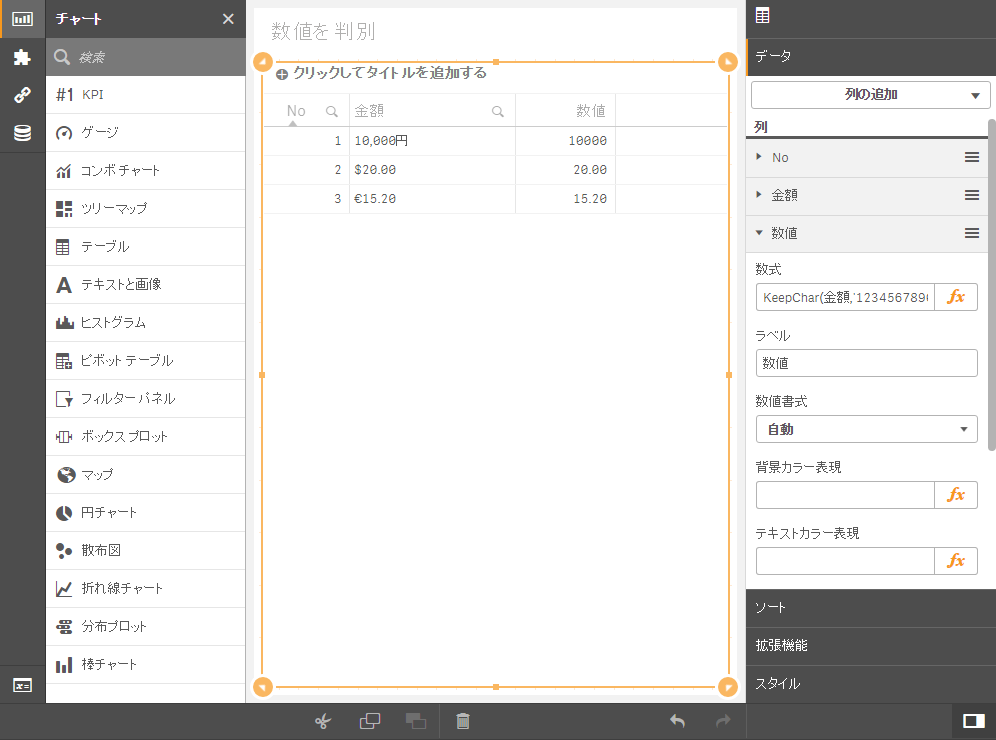Open the 数値書式 dropdown

(866, 429)
